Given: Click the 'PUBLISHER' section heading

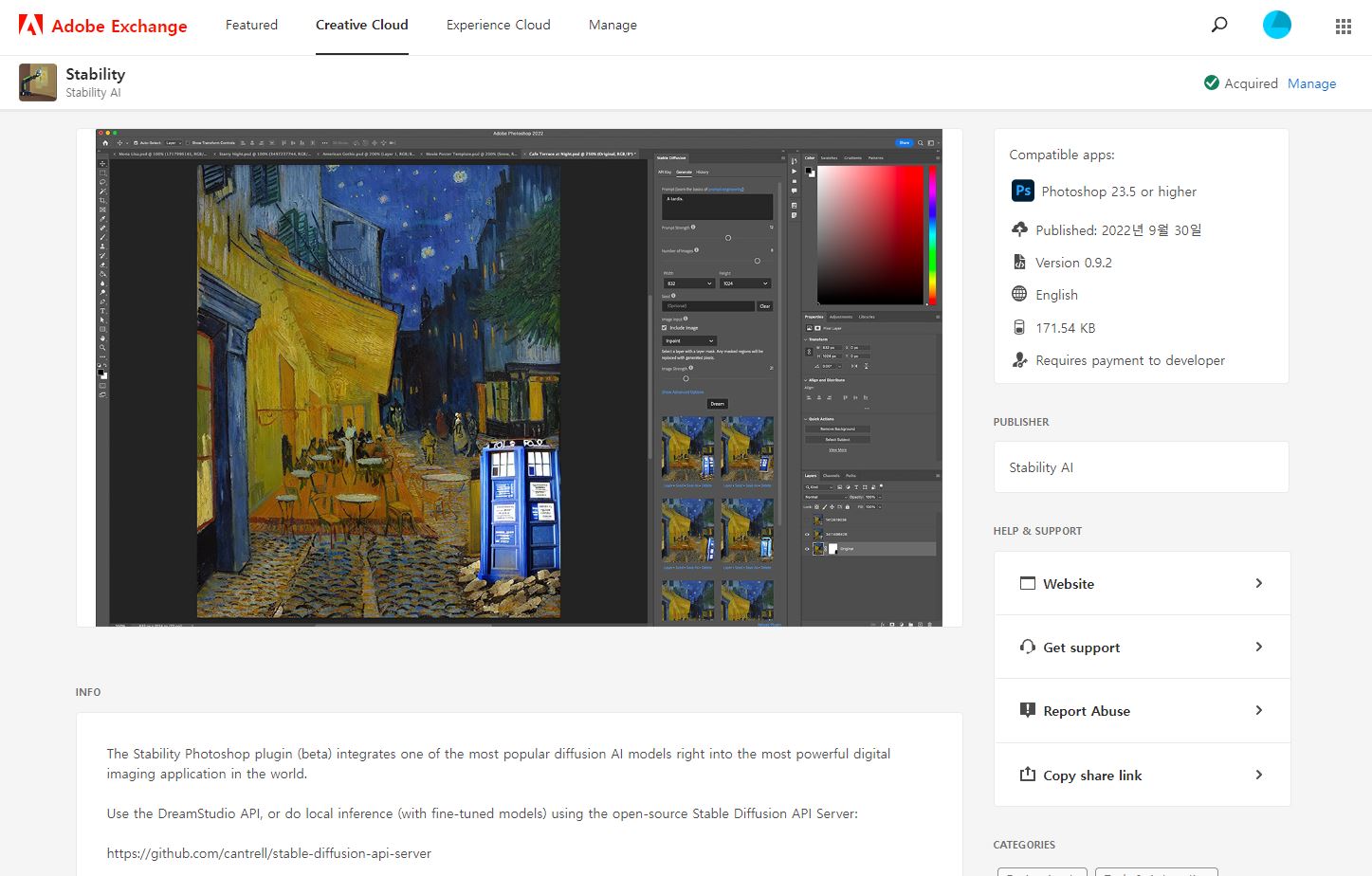Looking at the screenshot, I should click(x=1021, y=422).
